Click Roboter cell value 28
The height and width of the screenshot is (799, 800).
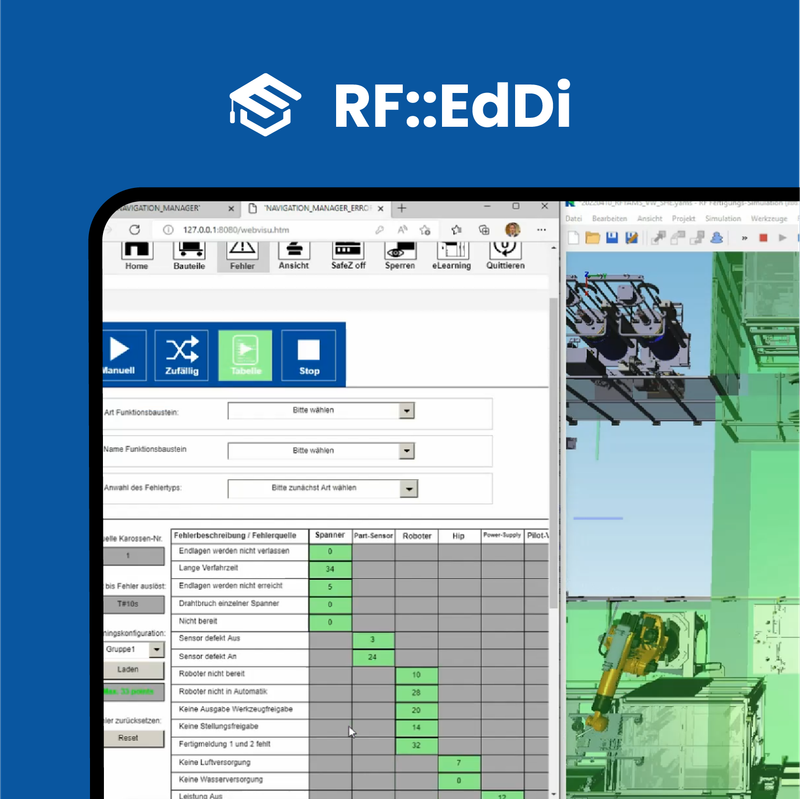[416, 693]
